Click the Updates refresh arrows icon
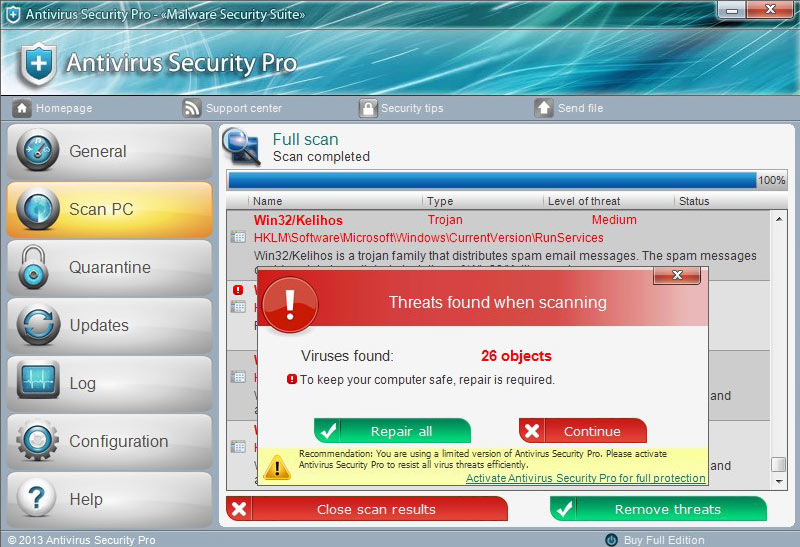 38,325
